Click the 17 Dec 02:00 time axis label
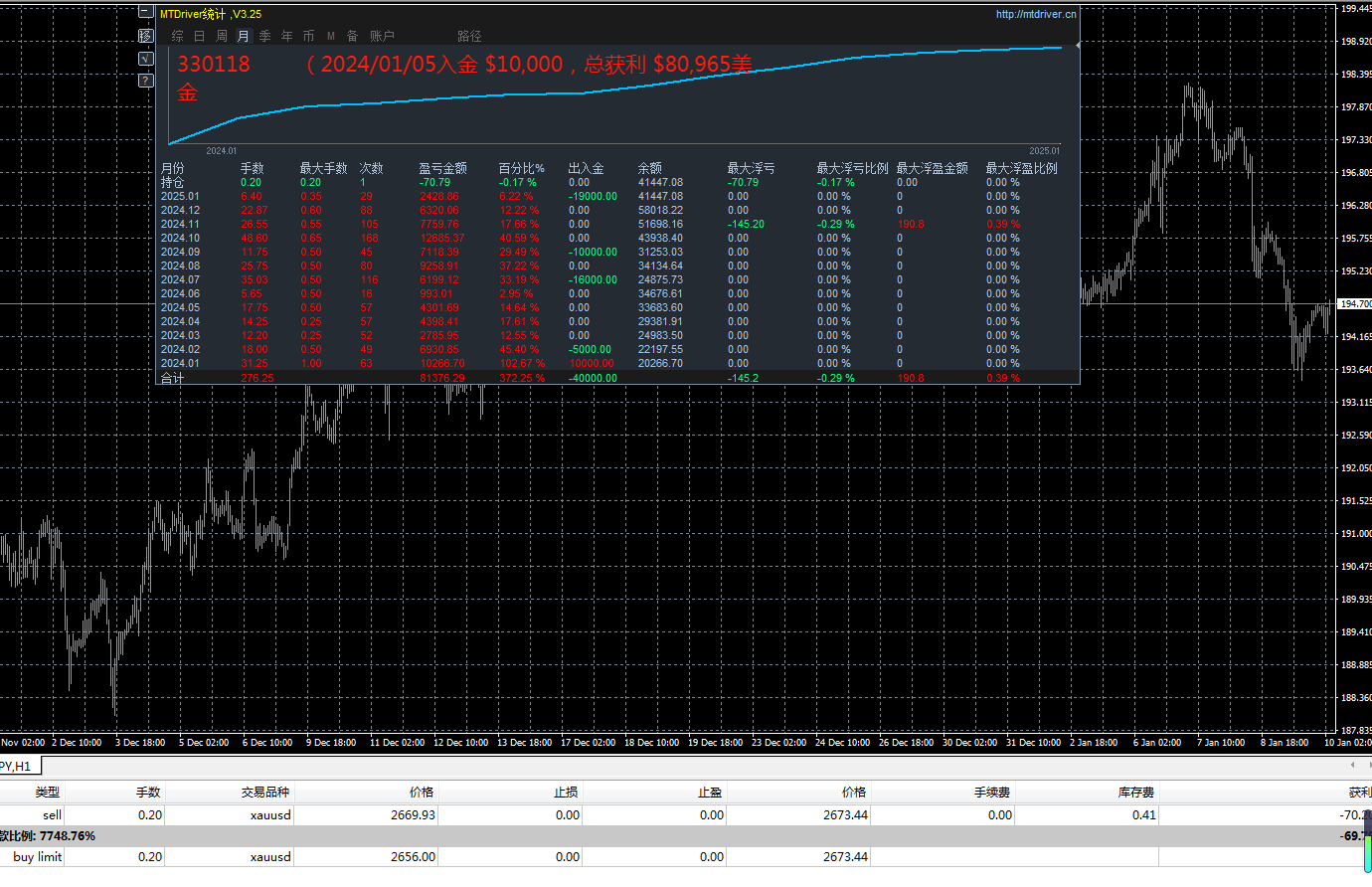 pos(588,742)
